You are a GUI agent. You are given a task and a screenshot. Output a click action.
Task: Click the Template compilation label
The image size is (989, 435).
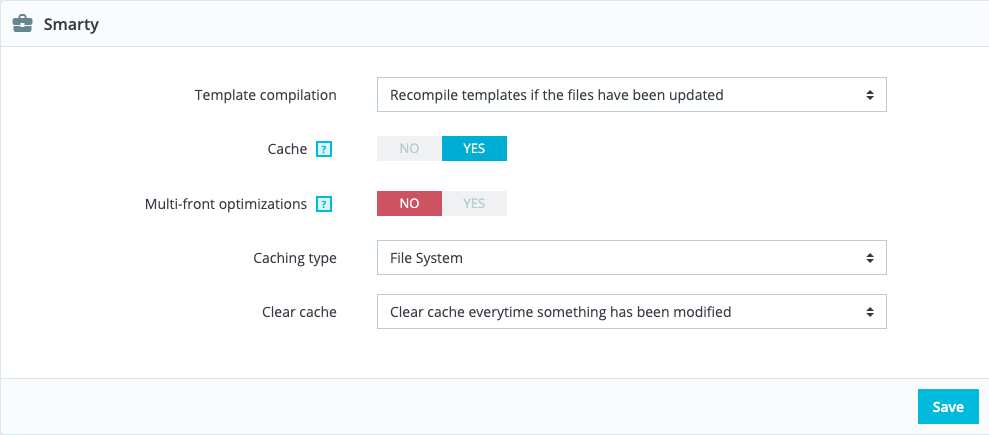coord(265,95)
